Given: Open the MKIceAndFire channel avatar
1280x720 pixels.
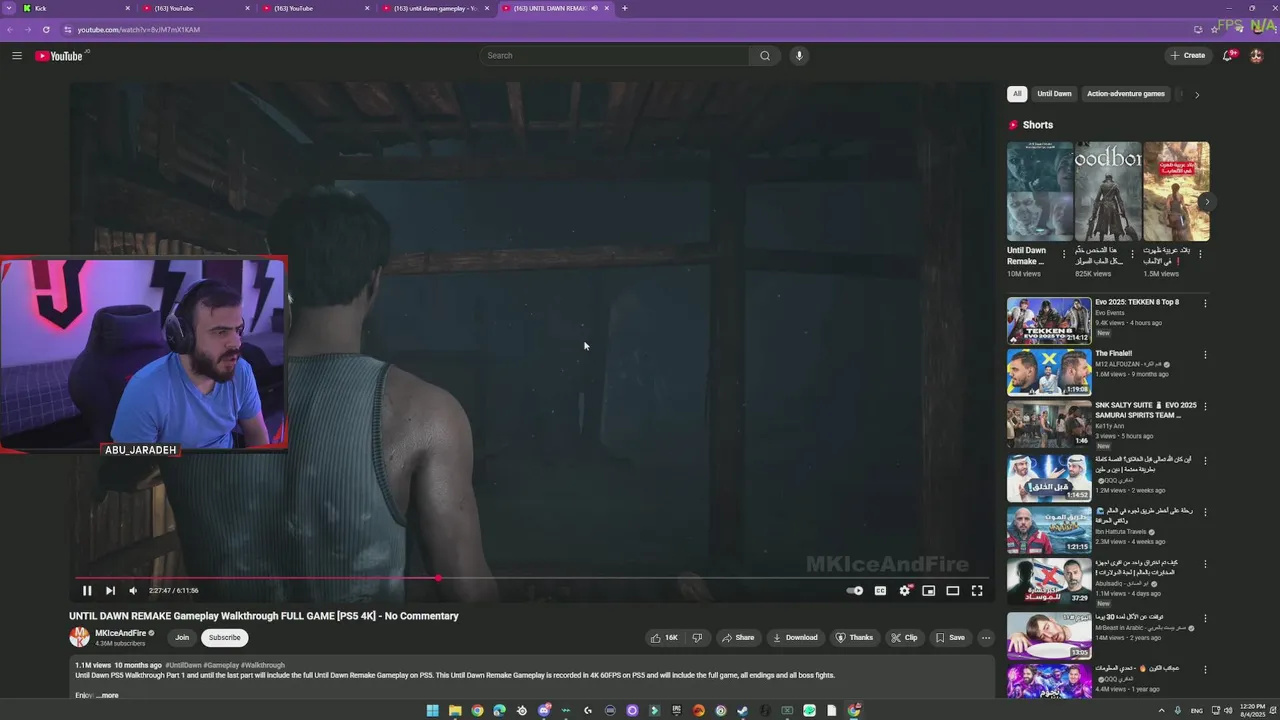Looking at the screenshot, I should [79, 637].
